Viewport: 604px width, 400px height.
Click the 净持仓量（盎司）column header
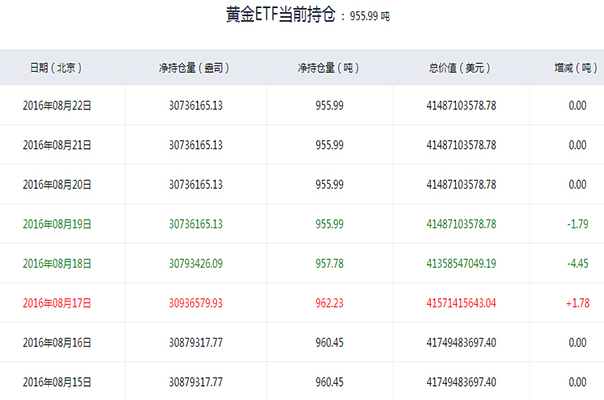(x=195, y=68)
